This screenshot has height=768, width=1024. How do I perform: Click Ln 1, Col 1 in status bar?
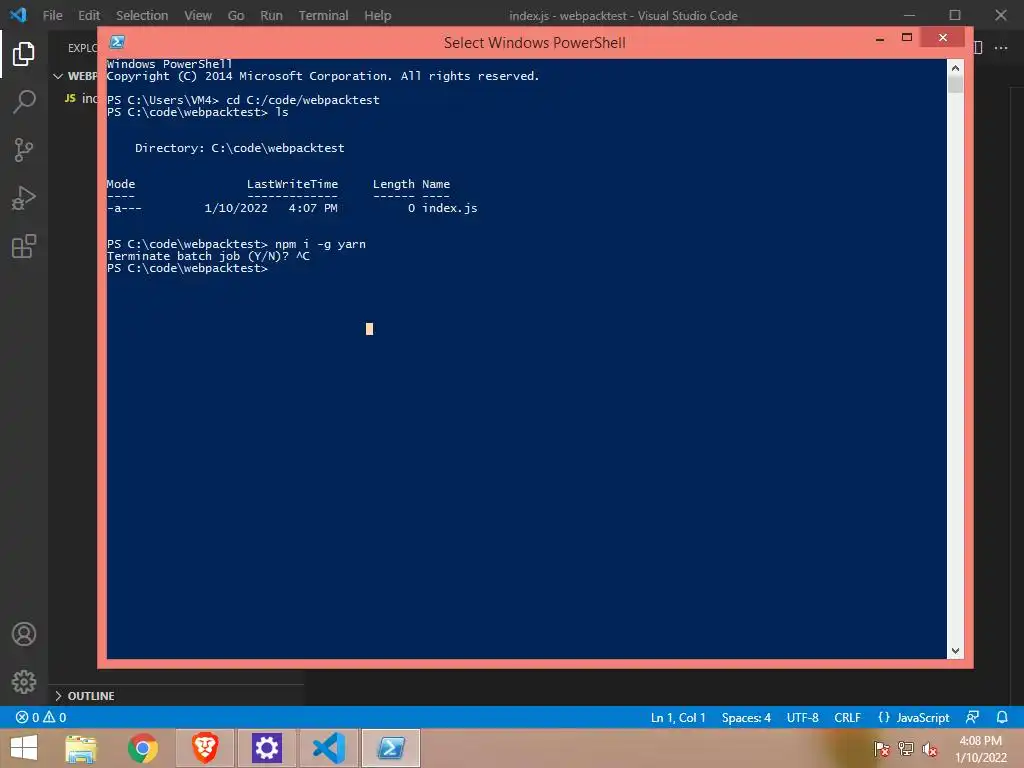(678, 717)
